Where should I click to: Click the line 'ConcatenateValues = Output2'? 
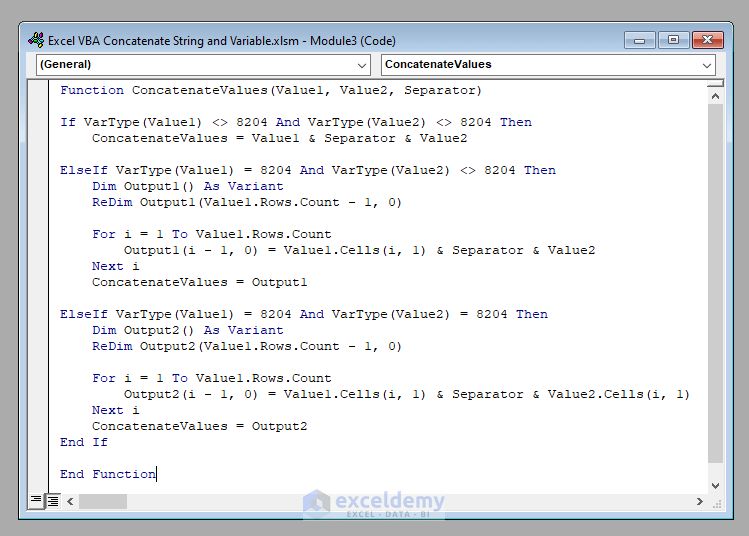coord(200,426)
